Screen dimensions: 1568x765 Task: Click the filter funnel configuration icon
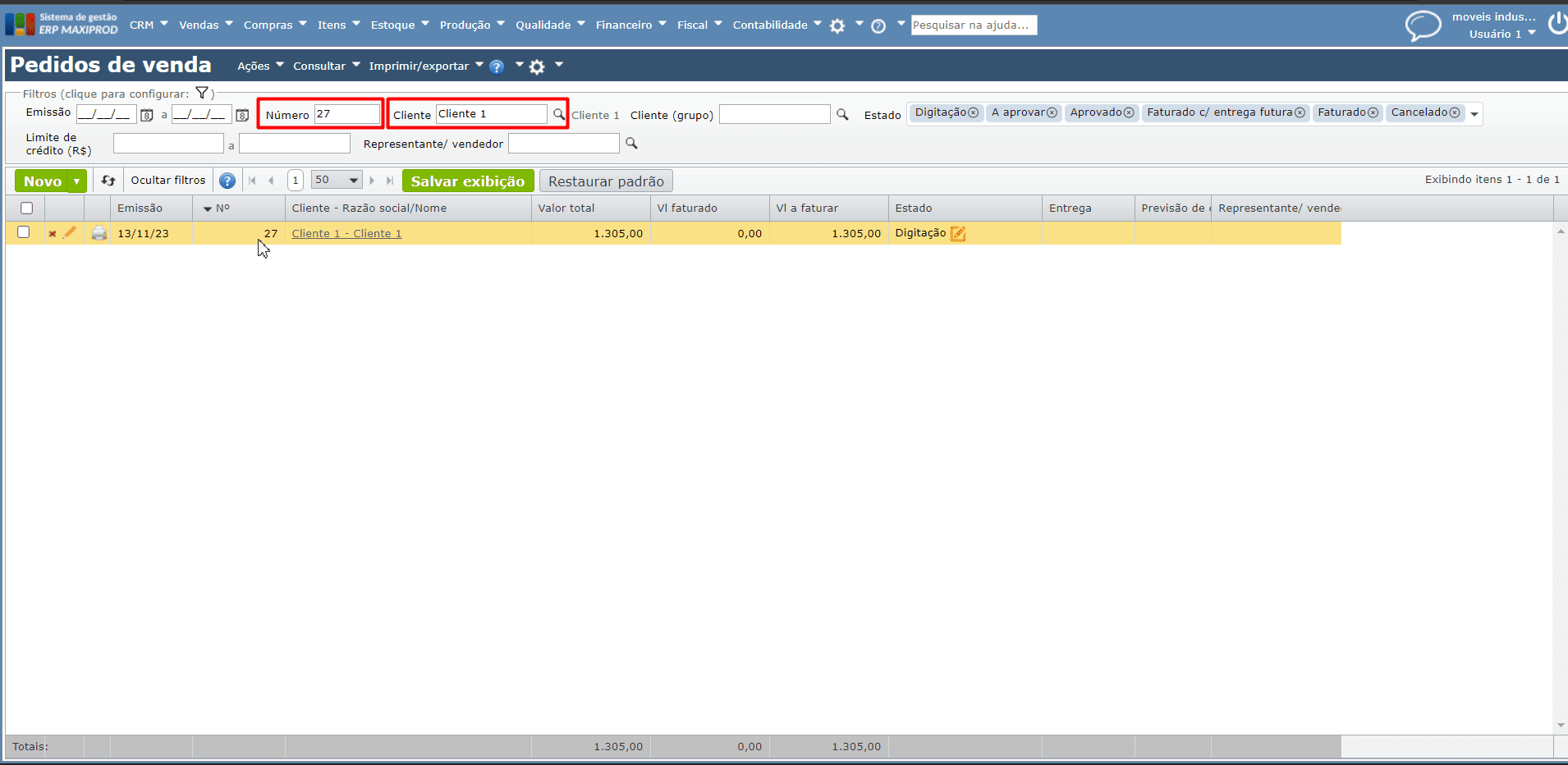click(201, 93)
